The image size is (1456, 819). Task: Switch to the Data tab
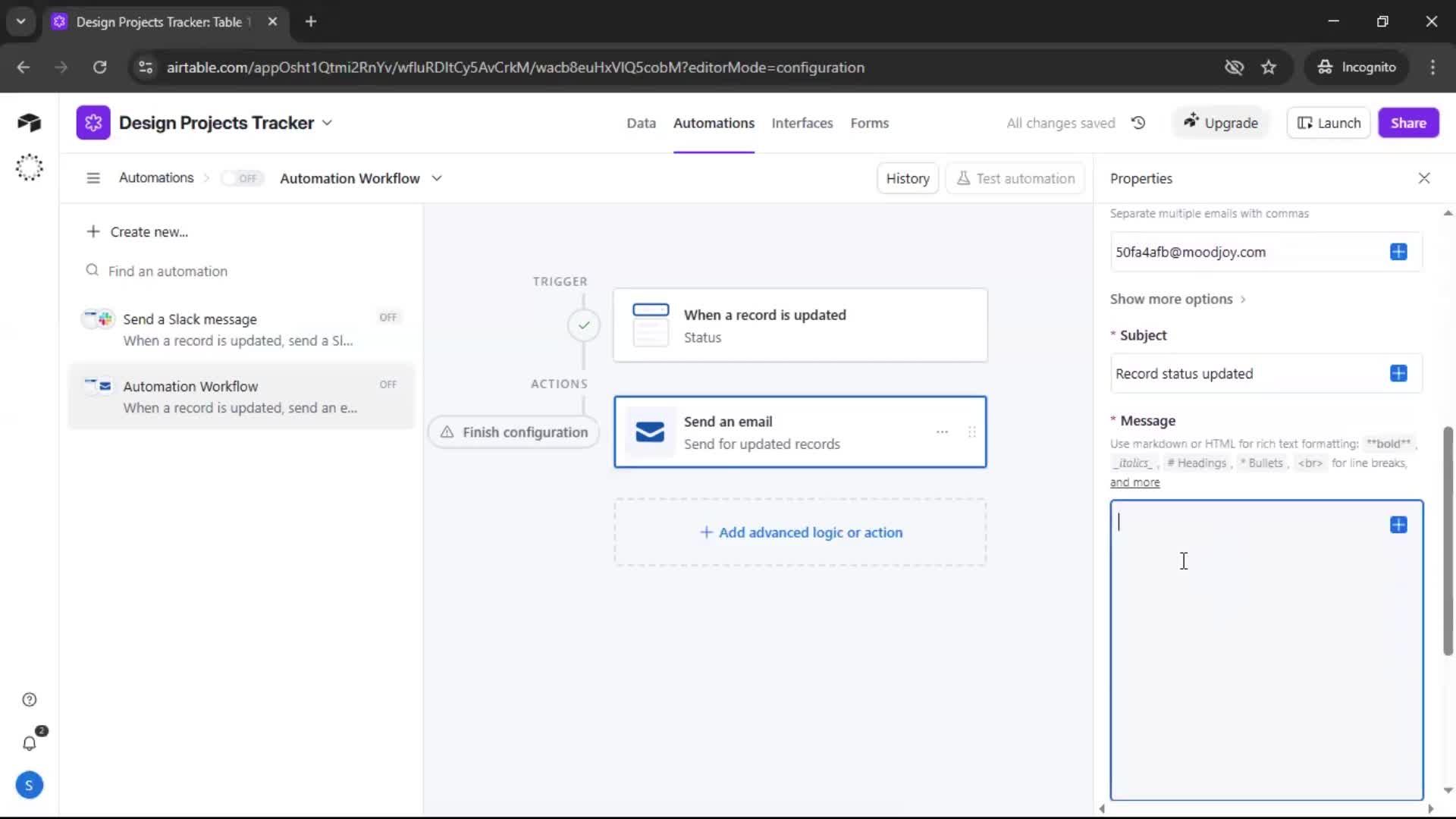point(641,123)
